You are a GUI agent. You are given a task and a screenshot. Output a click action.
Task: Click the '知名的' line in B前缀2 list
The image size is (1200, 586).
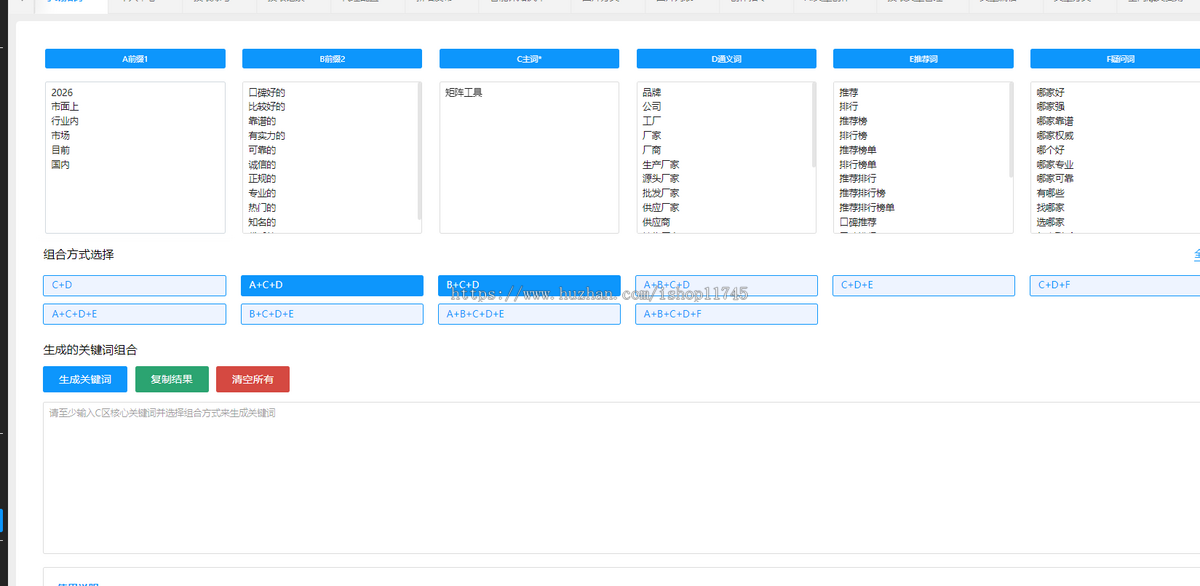click(x=262, y=222)
